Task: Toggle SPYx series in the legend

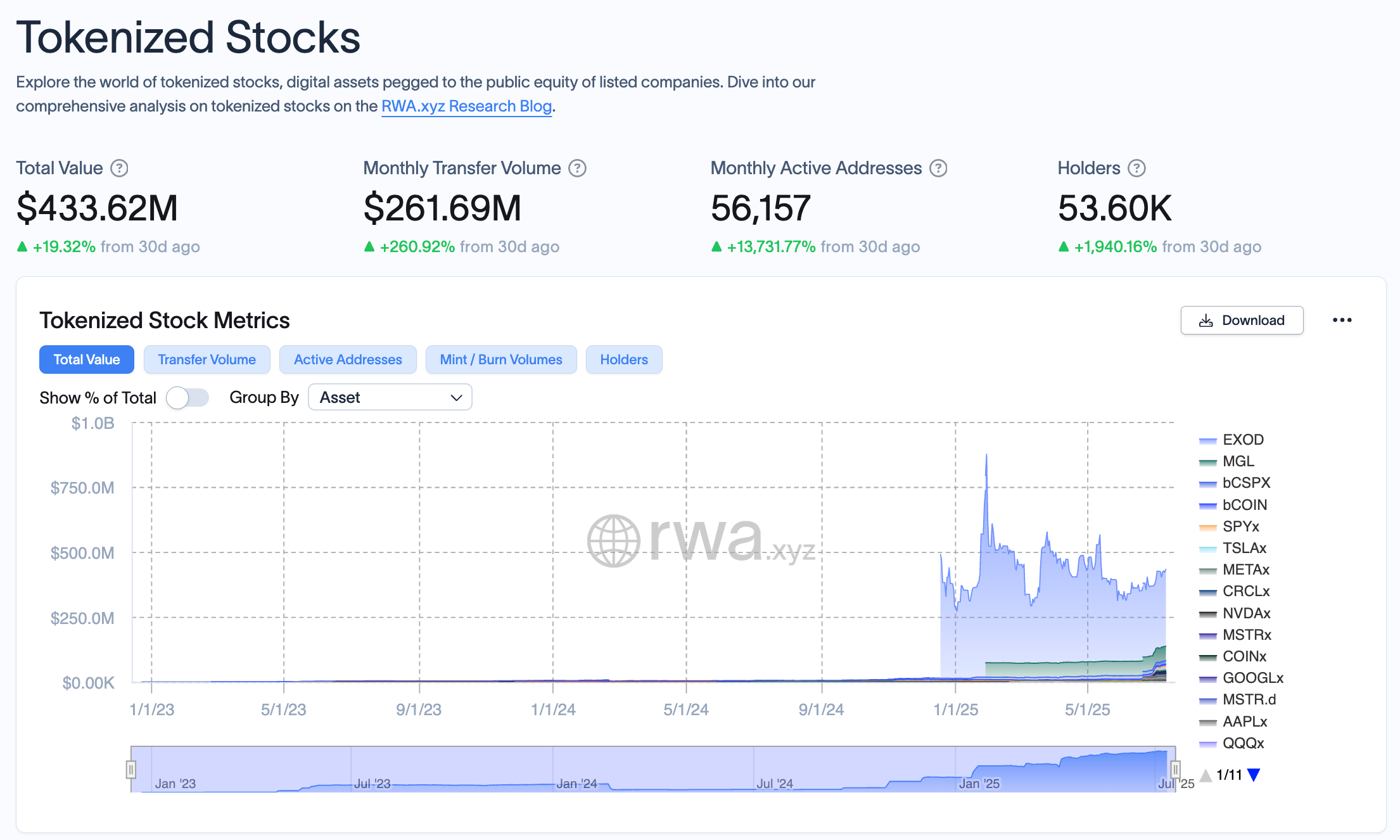Action: click(x=1229, y=526)
